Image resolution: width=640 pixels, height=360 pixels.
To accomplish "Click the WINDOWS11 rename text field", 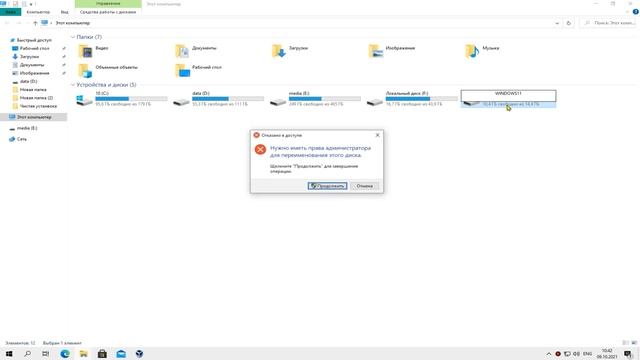I will (x=508, y=96).
